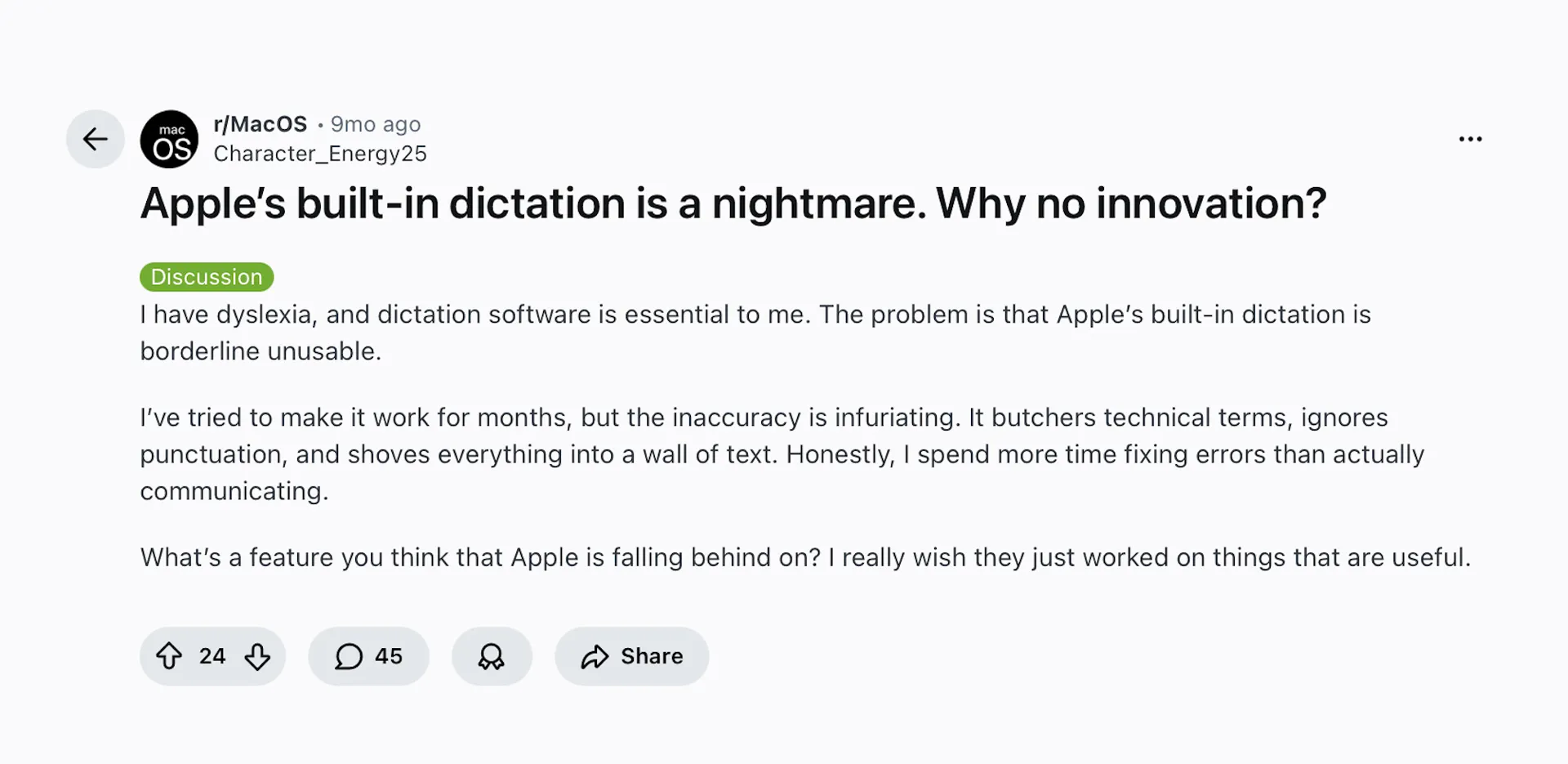
Task: Click the 24 vote count
Action: pyautogui.click(x=212, y=655)
